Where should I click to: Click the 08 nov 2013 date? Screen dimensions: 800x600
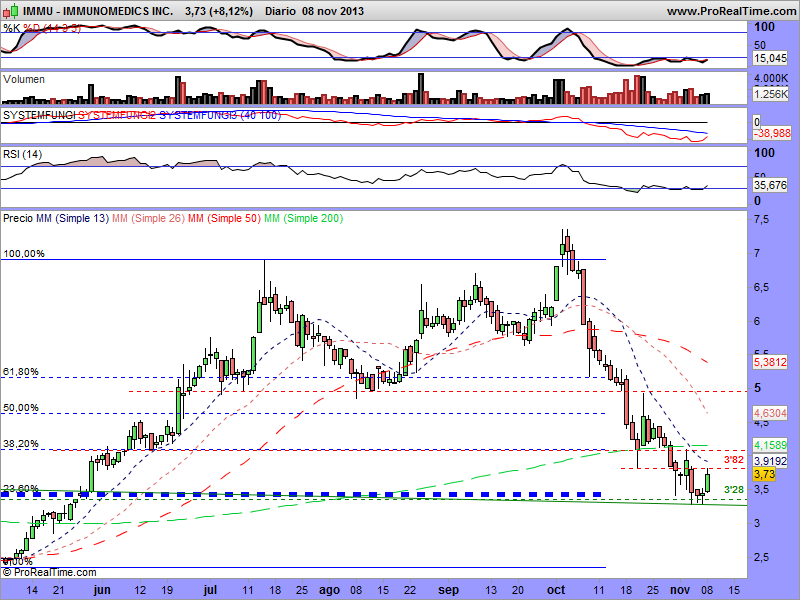click(333, 11)
